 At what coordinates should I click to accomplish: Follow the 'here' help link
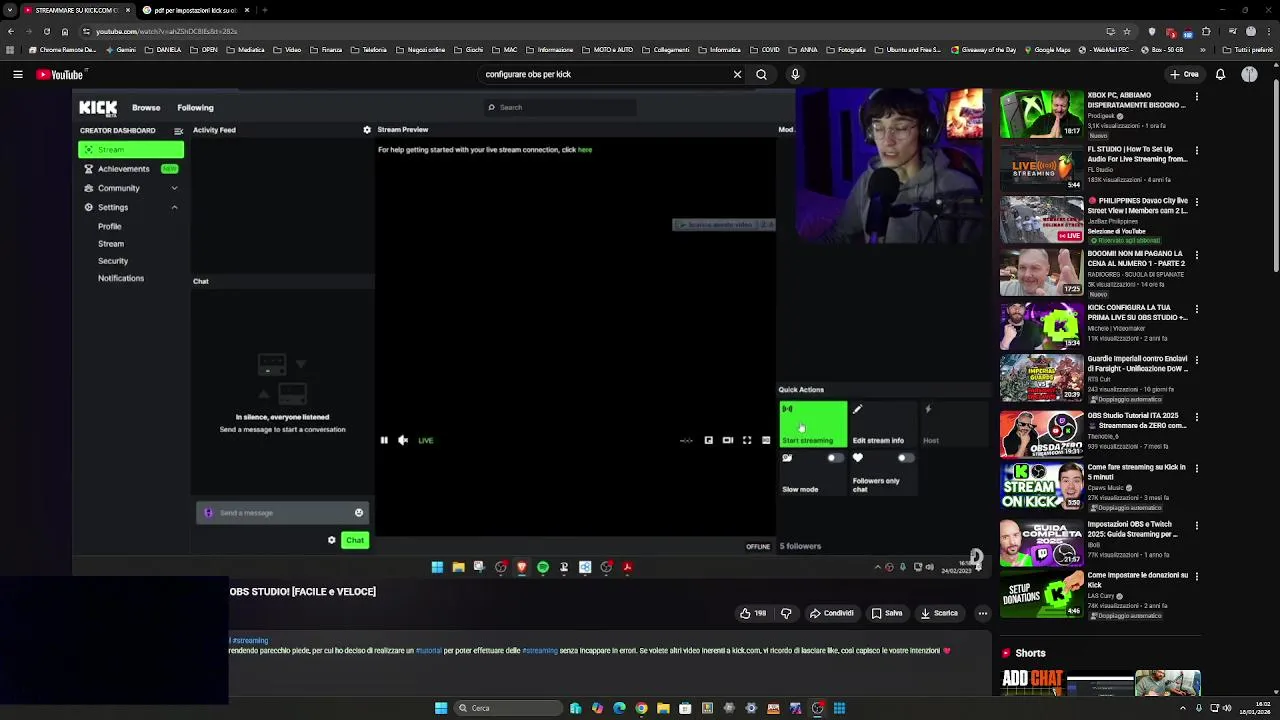click(x=585, y=150)
